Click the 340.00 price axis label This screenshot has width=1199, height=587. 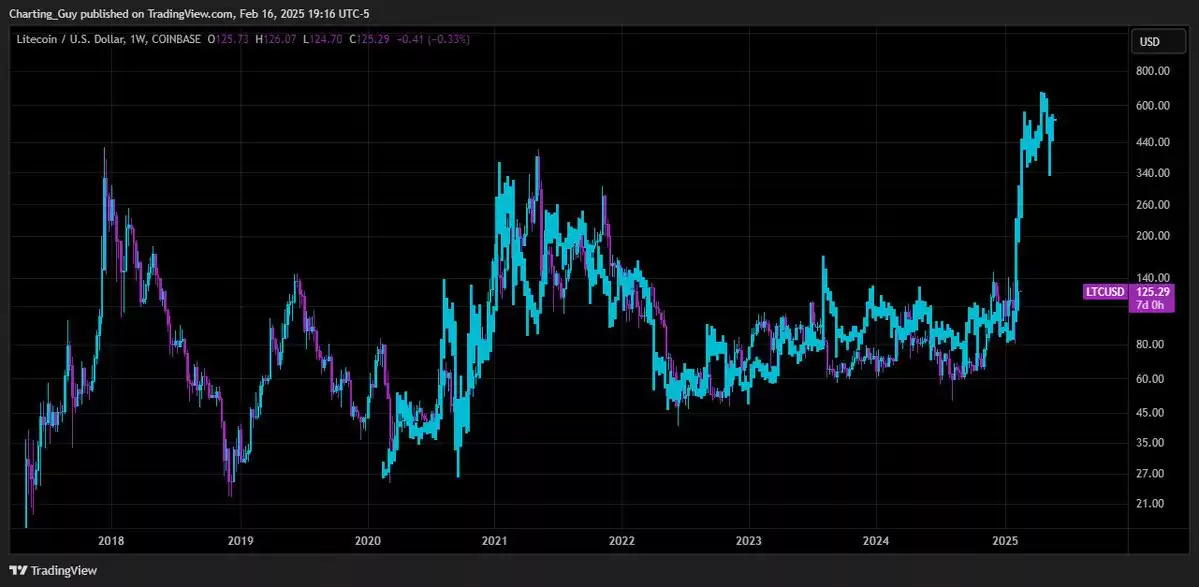click(1152, 173)
